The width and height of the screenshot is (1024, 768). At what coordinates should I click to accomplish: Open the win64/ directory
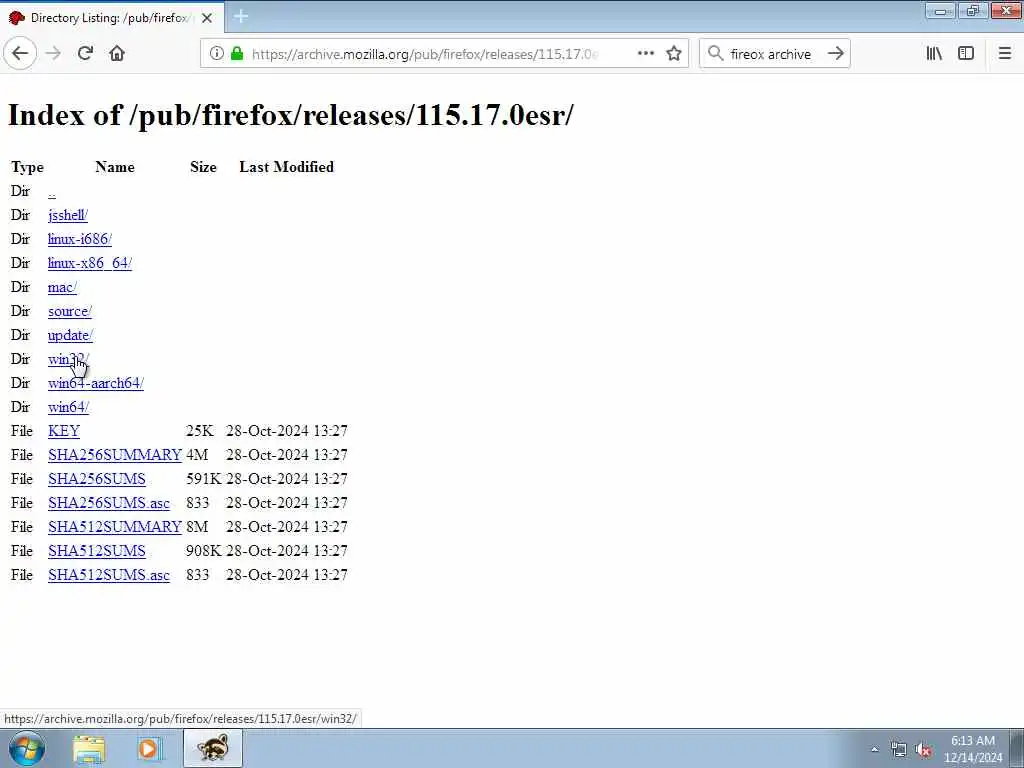pos(69,407)
